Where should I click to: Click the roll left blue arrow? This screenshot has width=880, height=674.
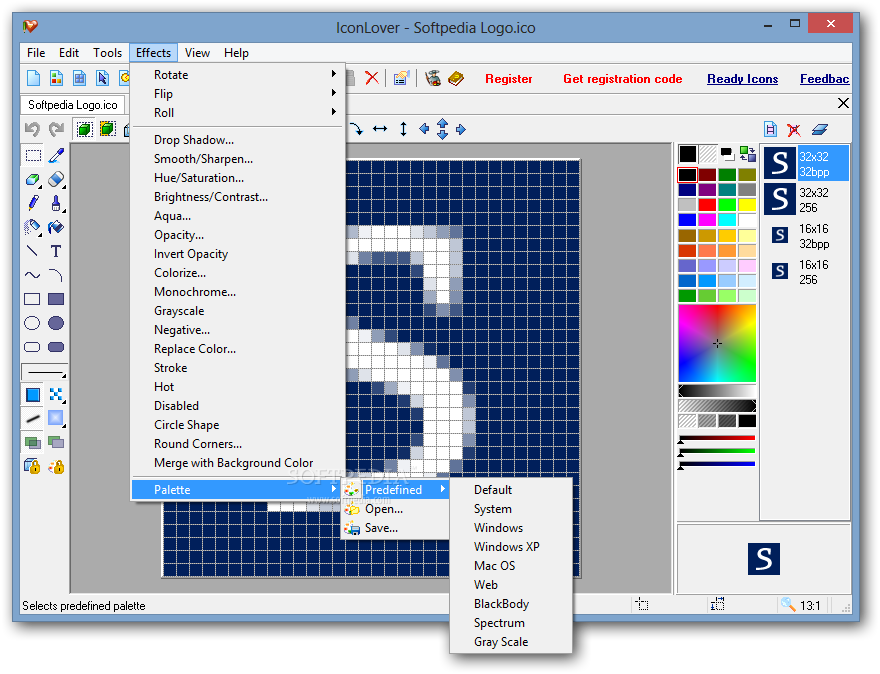coord(424,129)
